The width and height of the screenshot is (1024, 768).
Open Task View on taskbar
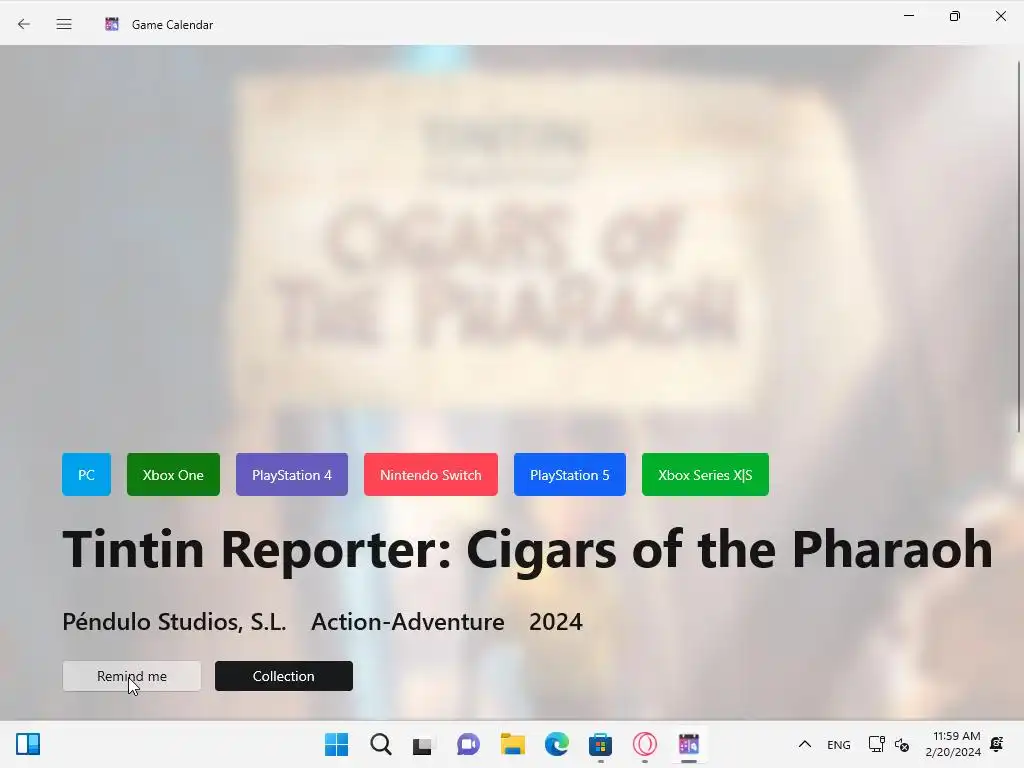424,744
